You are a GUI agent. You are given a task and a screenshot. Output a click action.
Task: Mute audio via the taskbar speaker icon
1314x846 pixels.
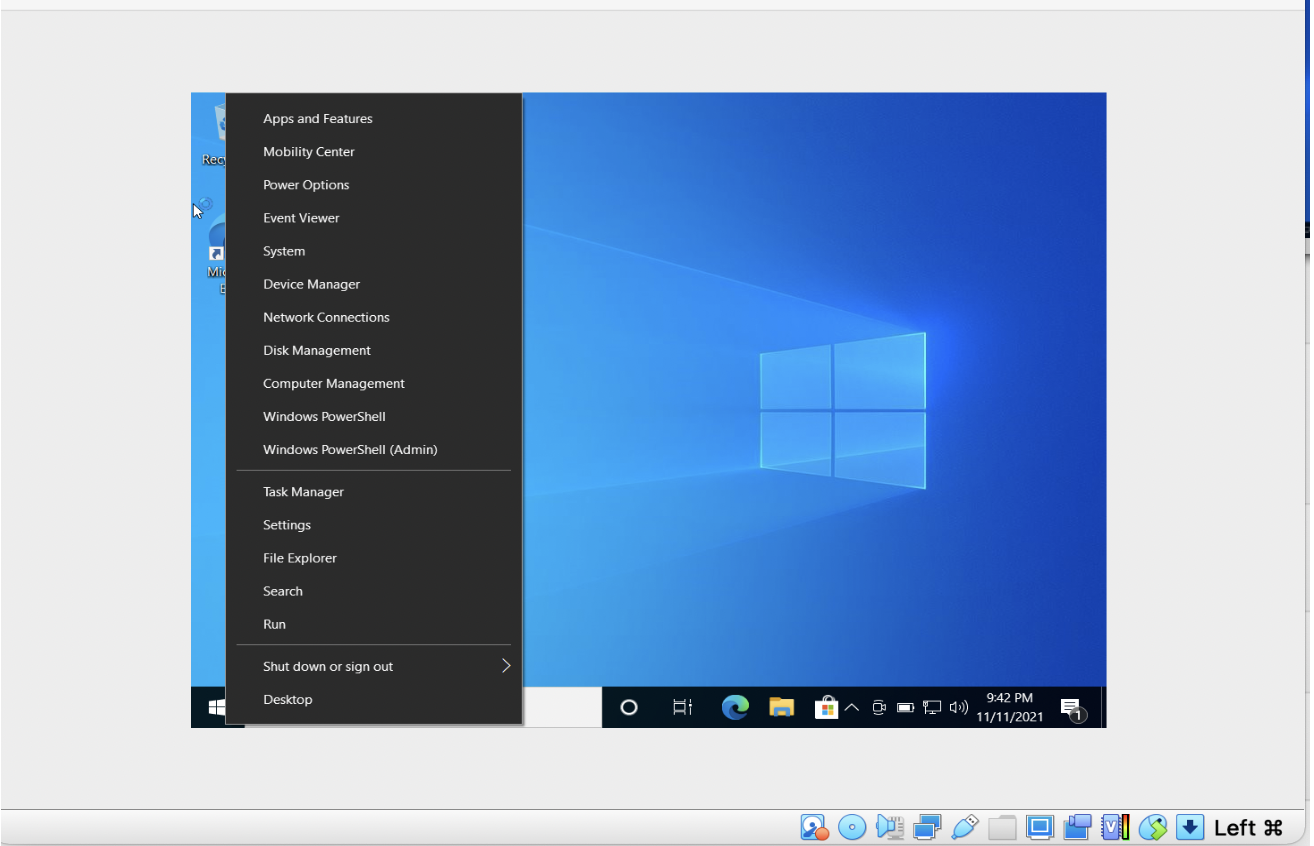pos(957,707)
